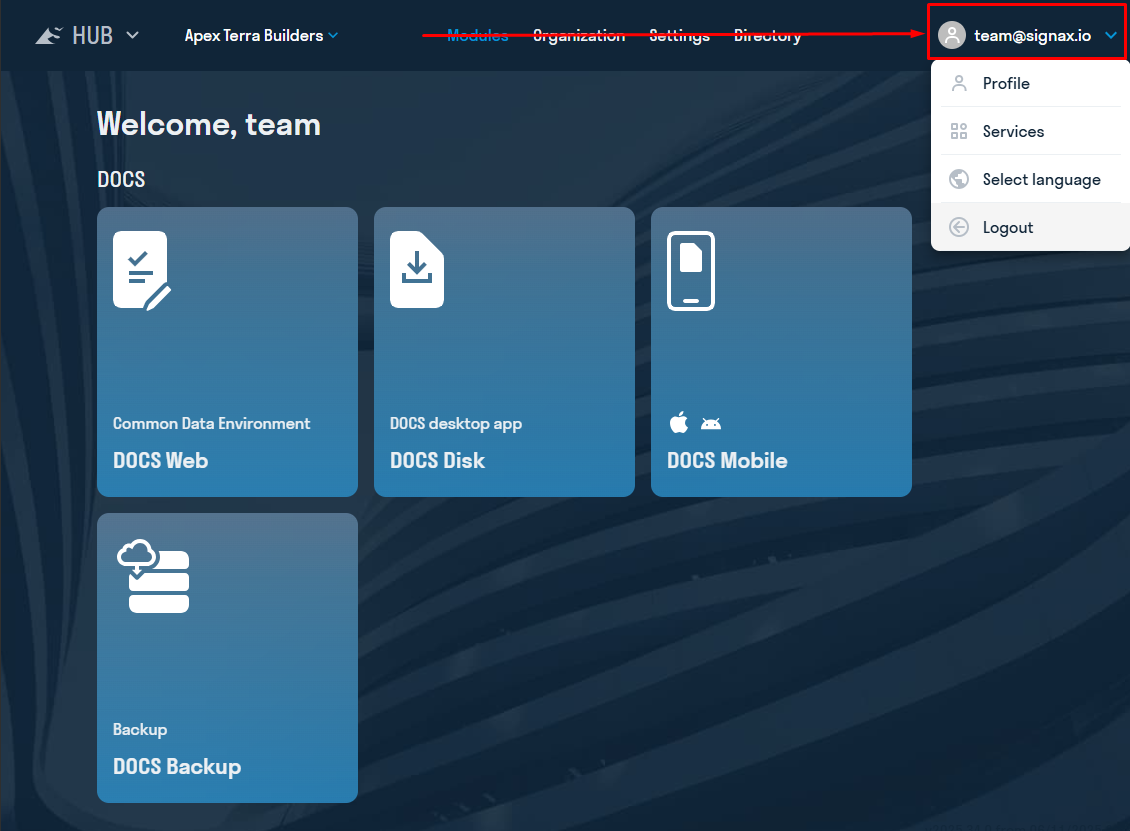
Task: Choose Select language menu entry
Action: click(x=1030, y=179)
